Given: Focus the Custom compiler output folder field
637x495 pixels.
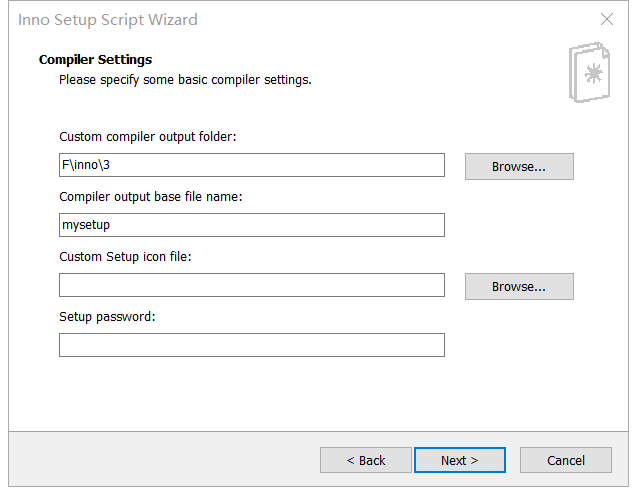Looking at the screenshot, I should [252, 165].
